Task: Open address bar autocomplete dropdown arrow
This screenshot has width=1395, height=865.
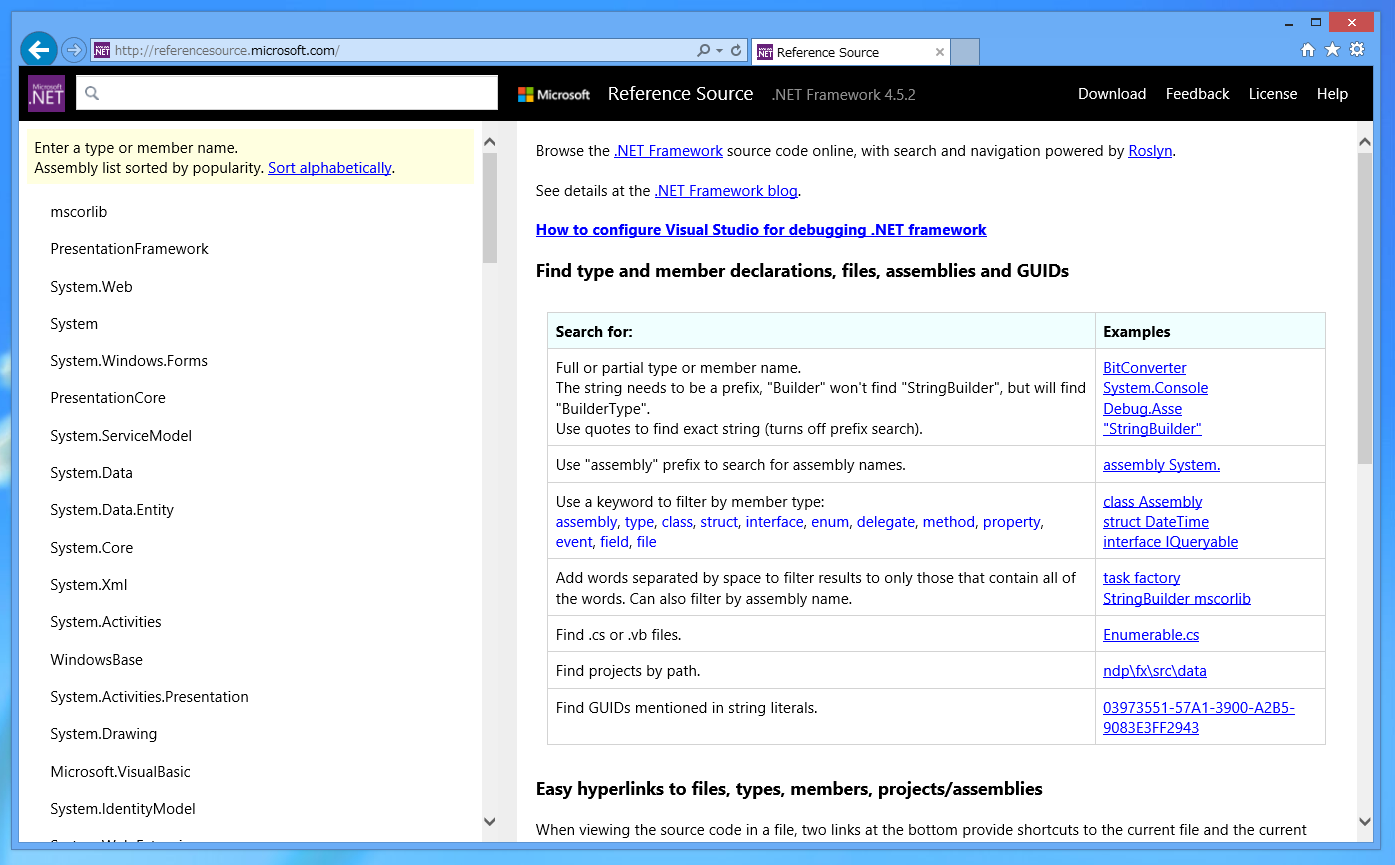Action: click(x=719, y=50)
